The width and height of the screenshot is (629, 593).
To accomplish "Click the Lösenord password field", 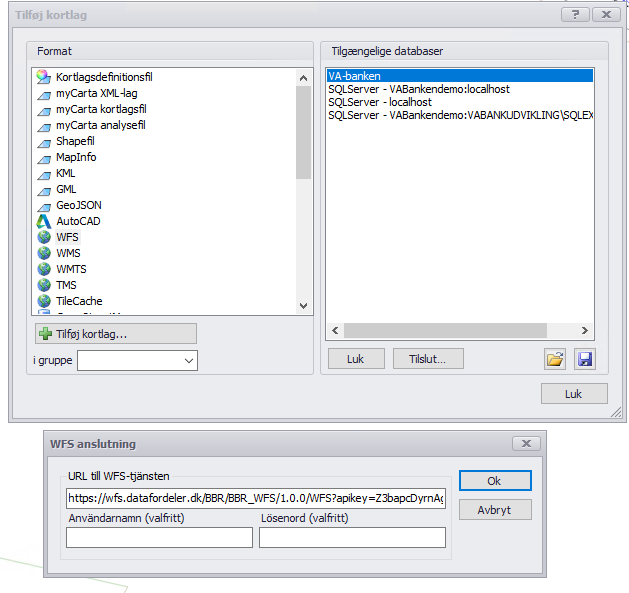I will pyautogui.click(x=352, y=538).
